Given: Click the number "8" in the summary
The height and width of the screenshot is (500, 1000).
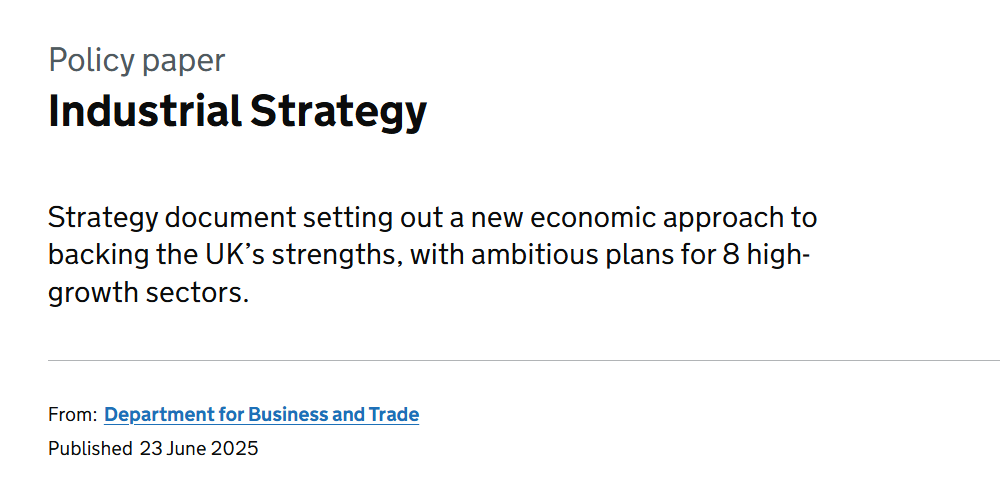Looking at the screenshot, I should click(732, 256).
